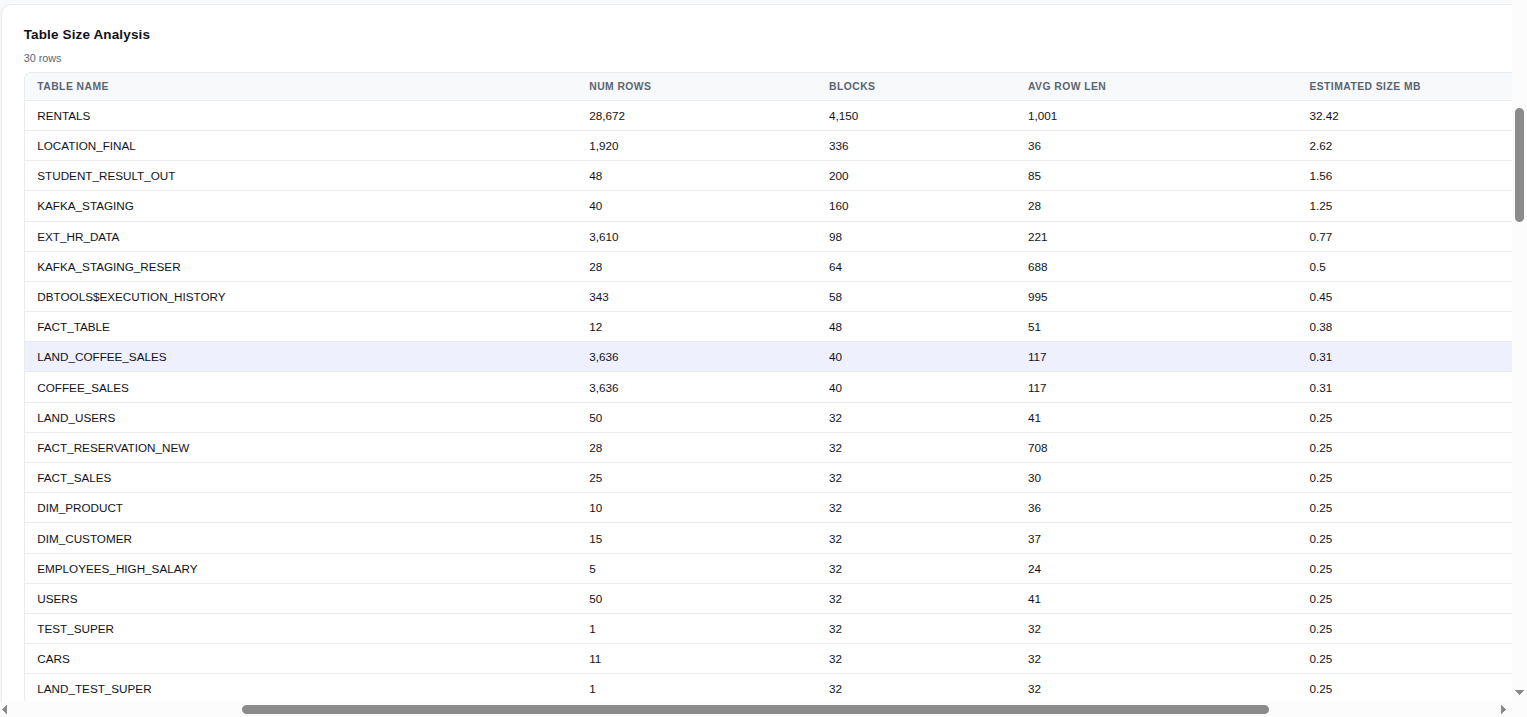This screenshot has height=717, width=1527.
Task: Select the COFFEE_SALES row name
Action: point(83,388)
